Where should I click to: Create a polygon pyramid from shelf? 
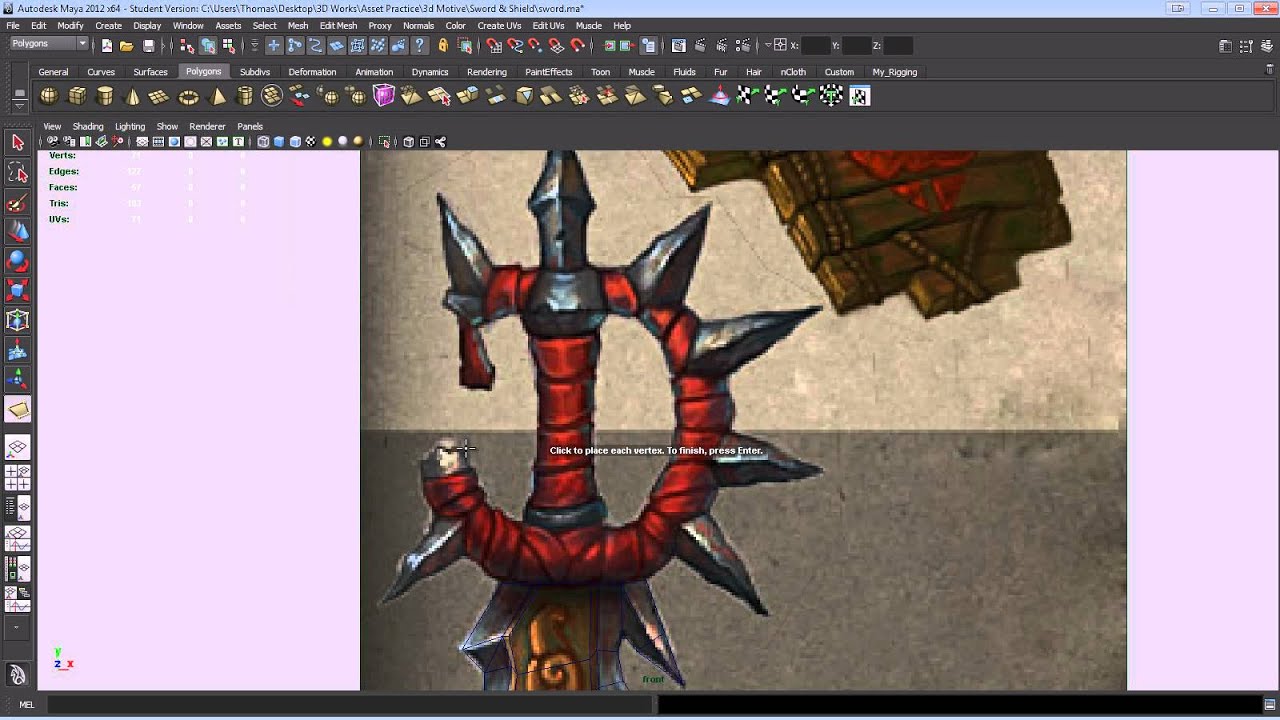[x=218, y=96]
